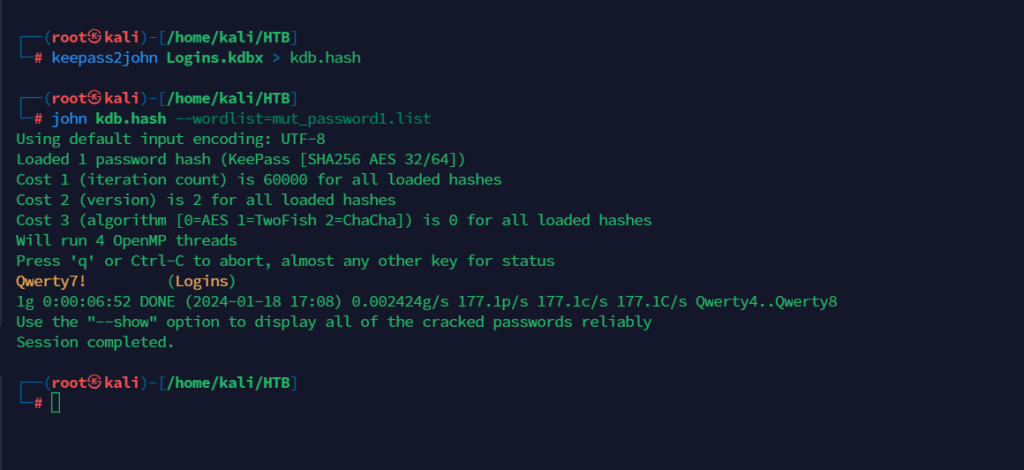
Task: Click the "Session completed." line
Action: pyautogui.click(x=95, y=342)
